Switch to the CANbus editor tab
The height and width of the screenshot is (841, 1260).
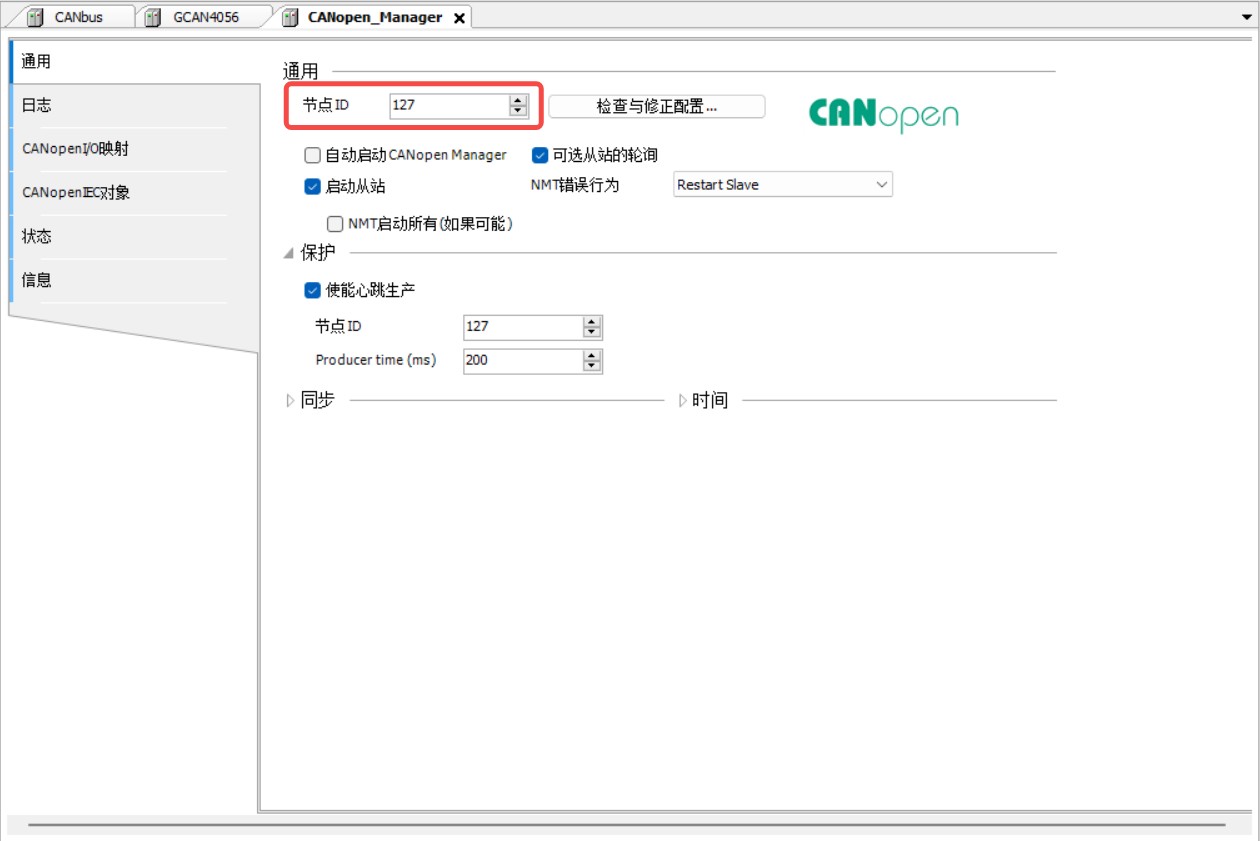[78, 17]
